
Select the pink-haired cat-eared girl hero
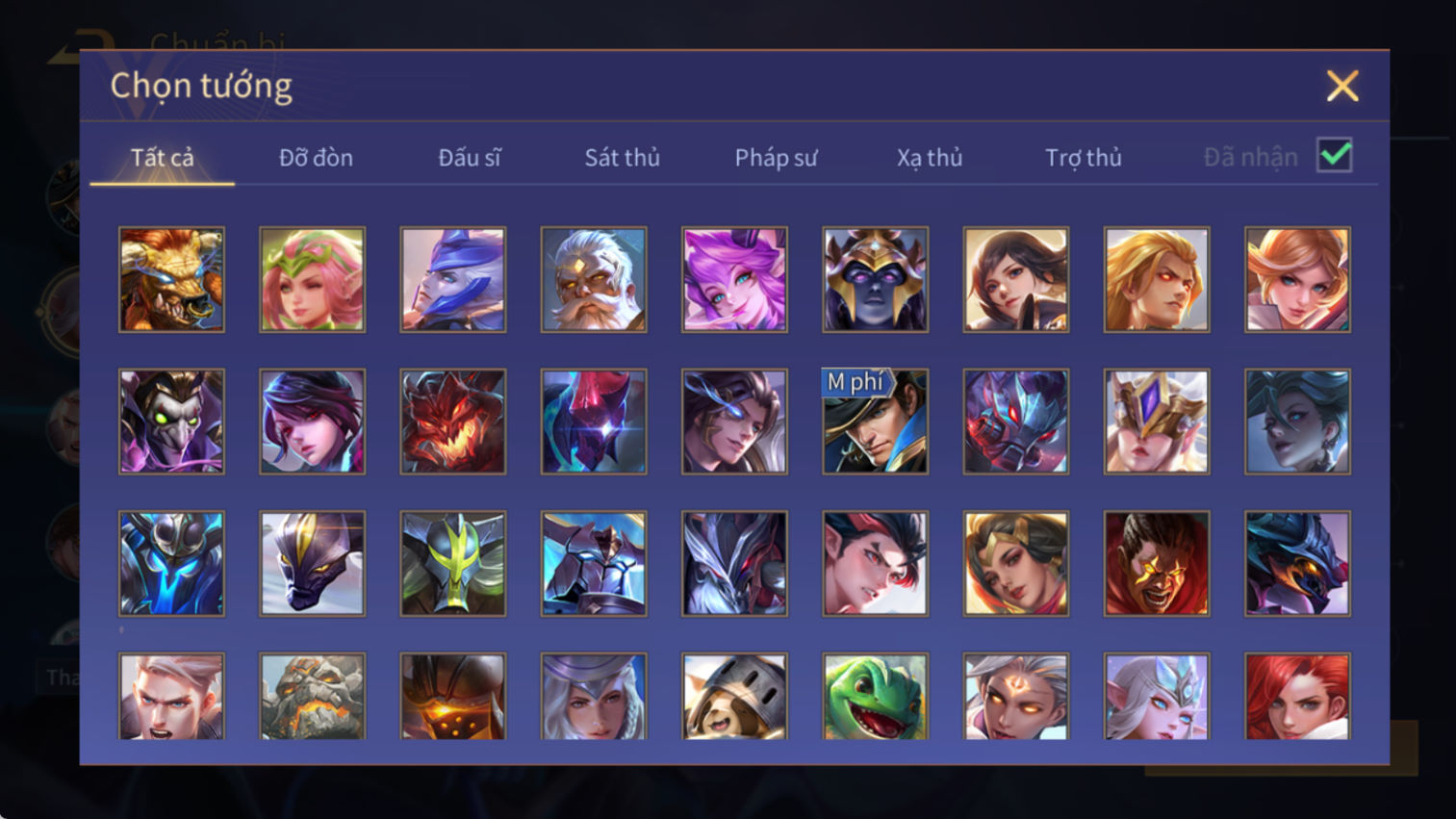coord(734,280)
